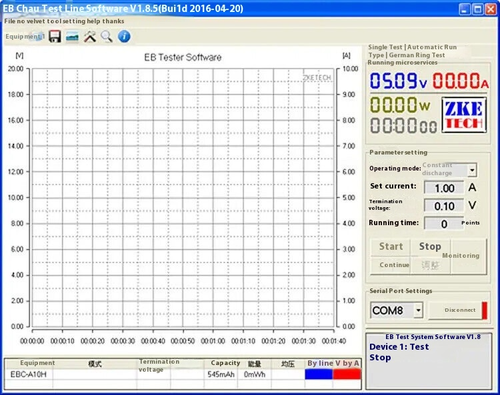Close the EB tester window

491,9
